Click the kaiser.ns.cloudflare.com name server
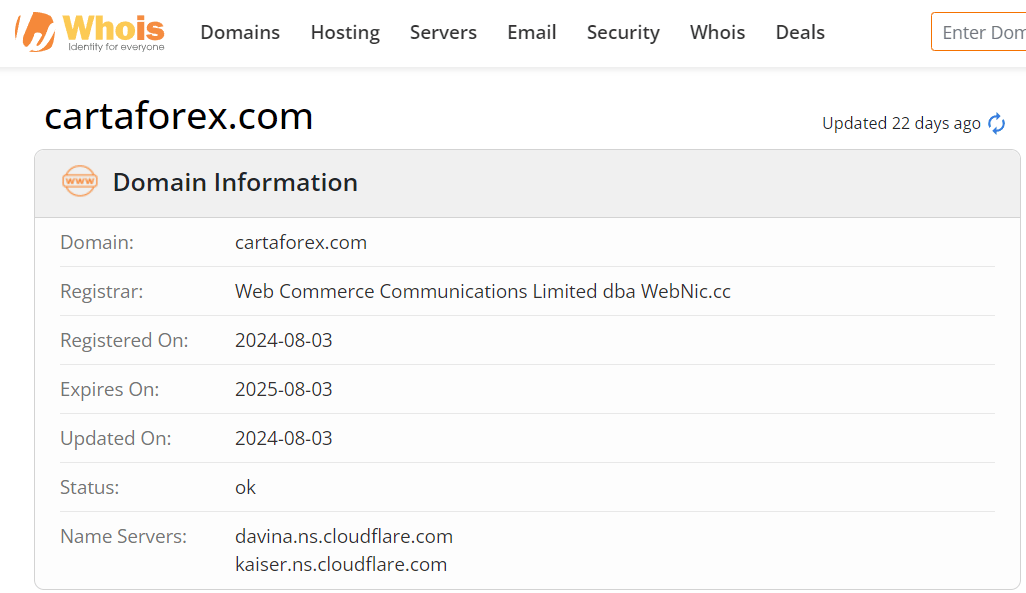 pyautogui.click(x=341, y=565)
